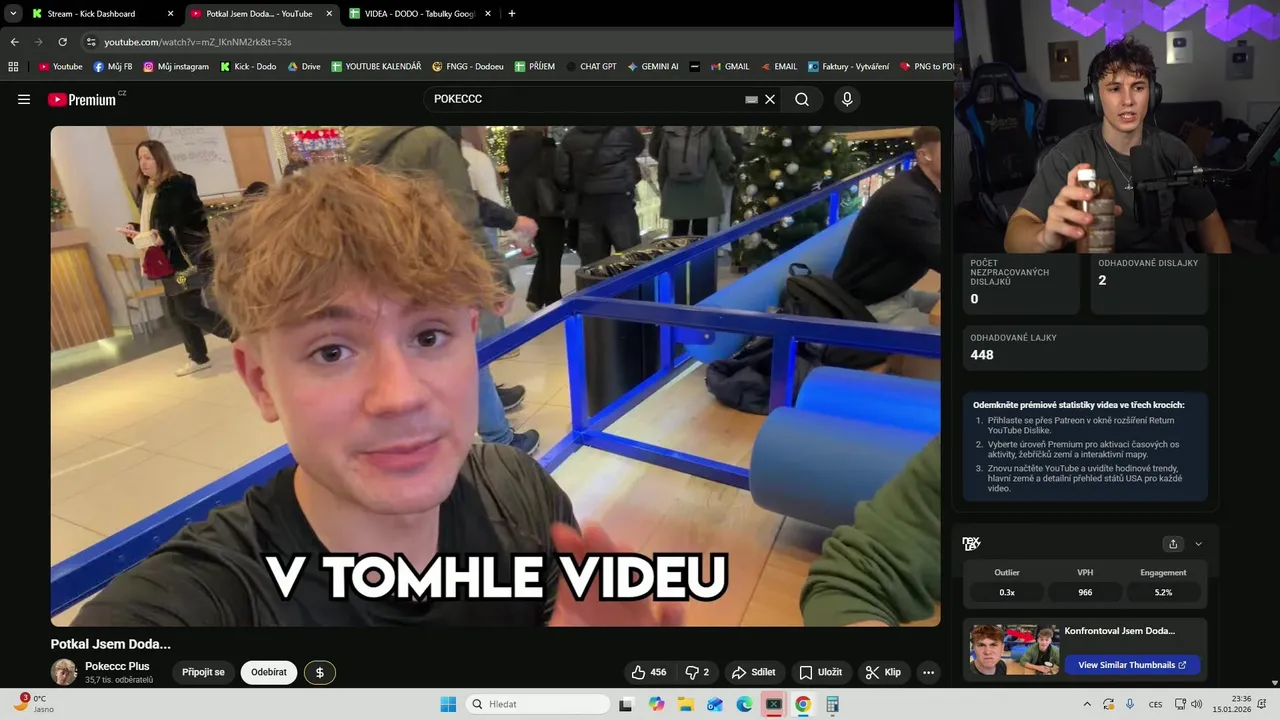
Task: Open a new browser tab
Action: (512, 14)
